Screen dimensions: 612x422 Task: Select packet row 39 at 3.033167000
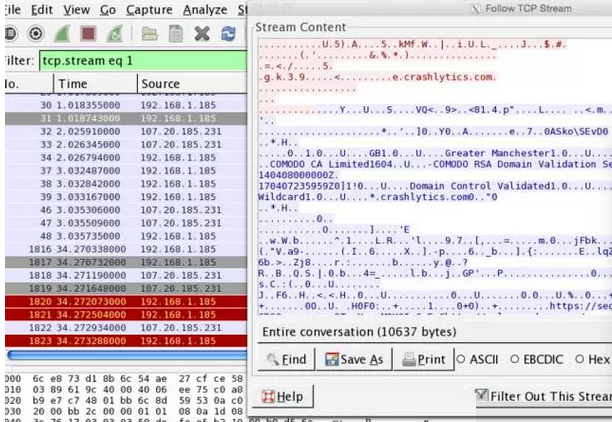tap(126, 197)
